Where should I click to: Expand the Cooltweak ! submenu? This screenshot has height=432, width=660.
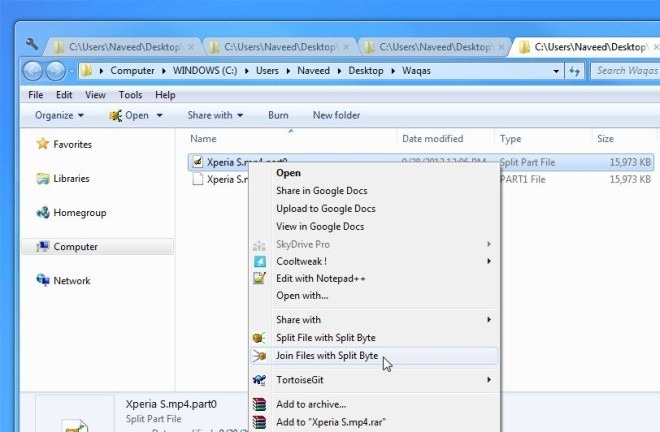[x=374, y=261]
